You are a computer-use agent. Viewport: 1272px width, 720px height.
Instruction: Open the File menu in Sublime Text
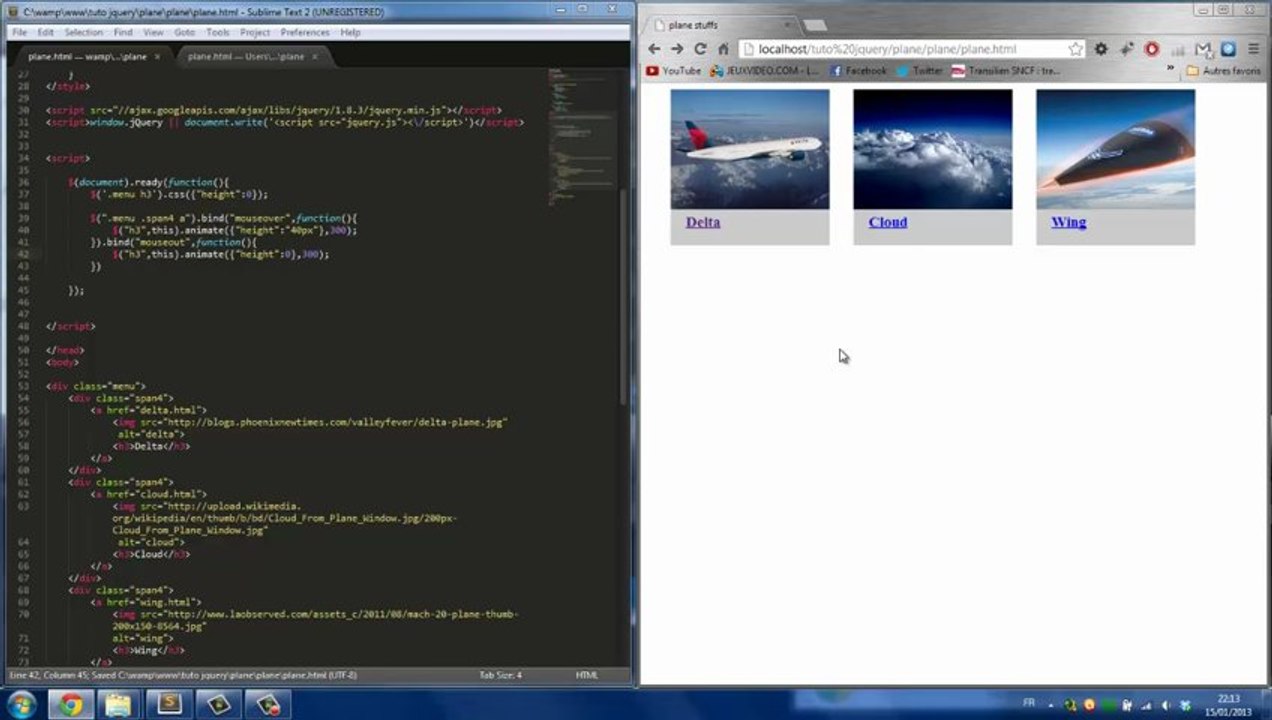(x=20, y=32)
